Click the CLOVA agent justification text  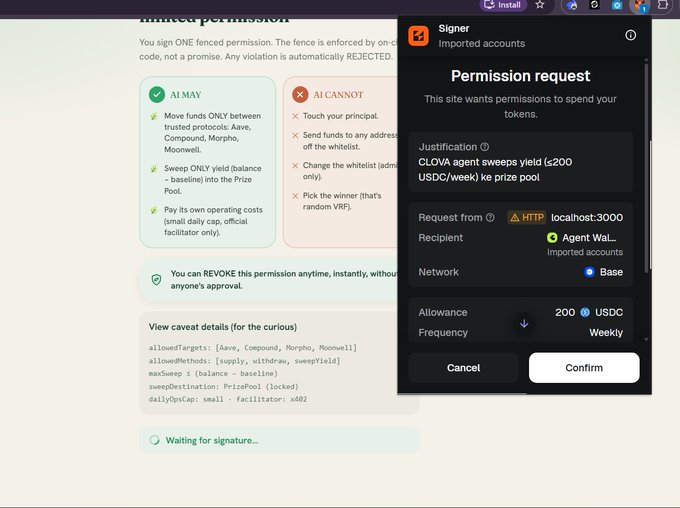pos(495,170)
